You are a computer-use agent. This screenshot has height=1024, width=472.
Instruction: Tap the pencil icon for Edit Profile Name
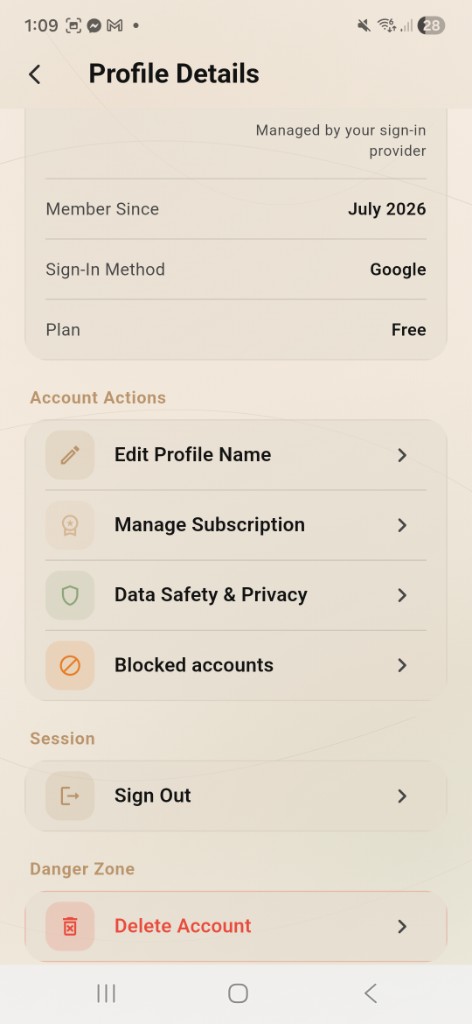(70, 455)
